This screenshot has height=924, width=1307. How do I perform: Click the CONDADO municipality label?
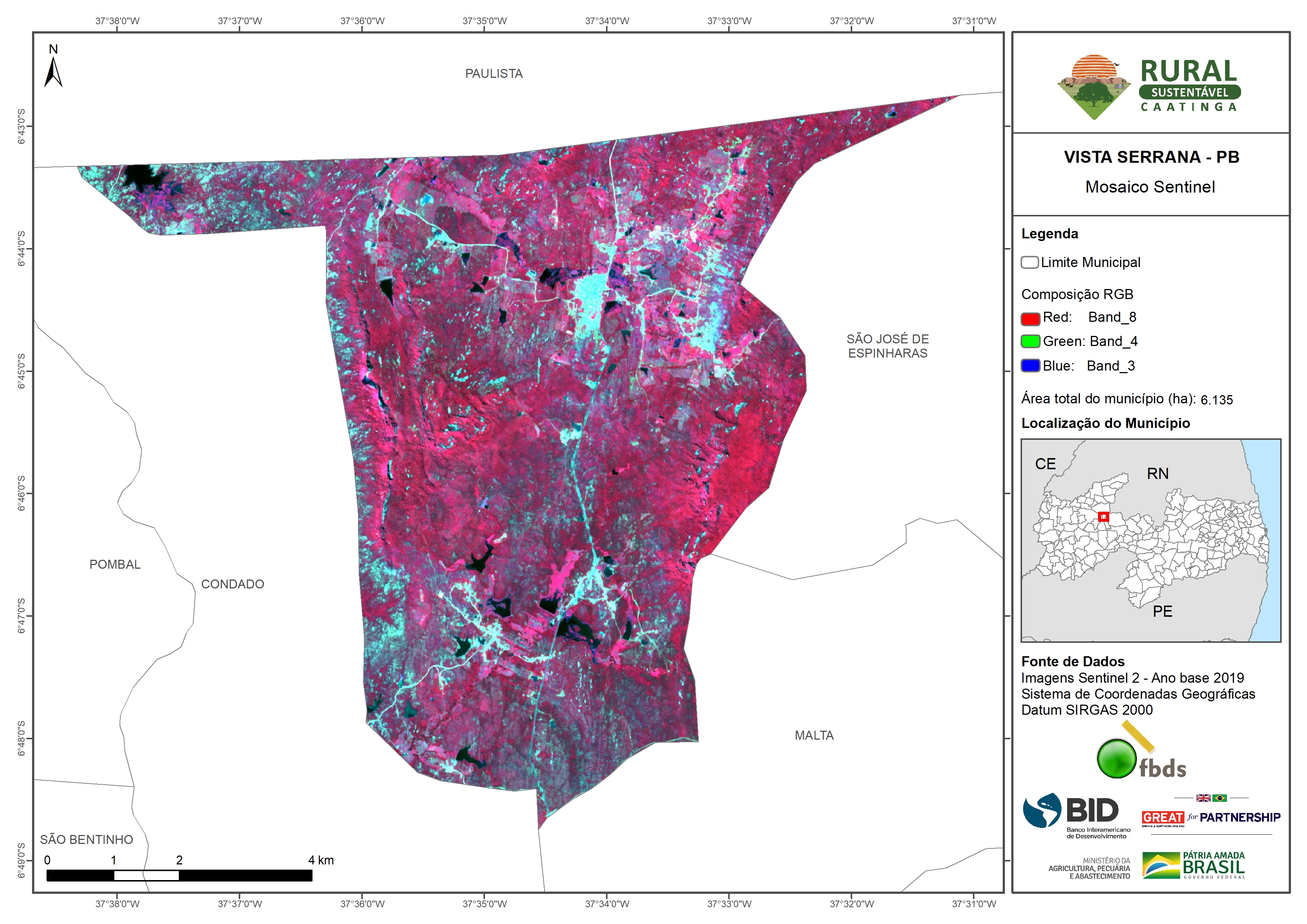(232, 584)
